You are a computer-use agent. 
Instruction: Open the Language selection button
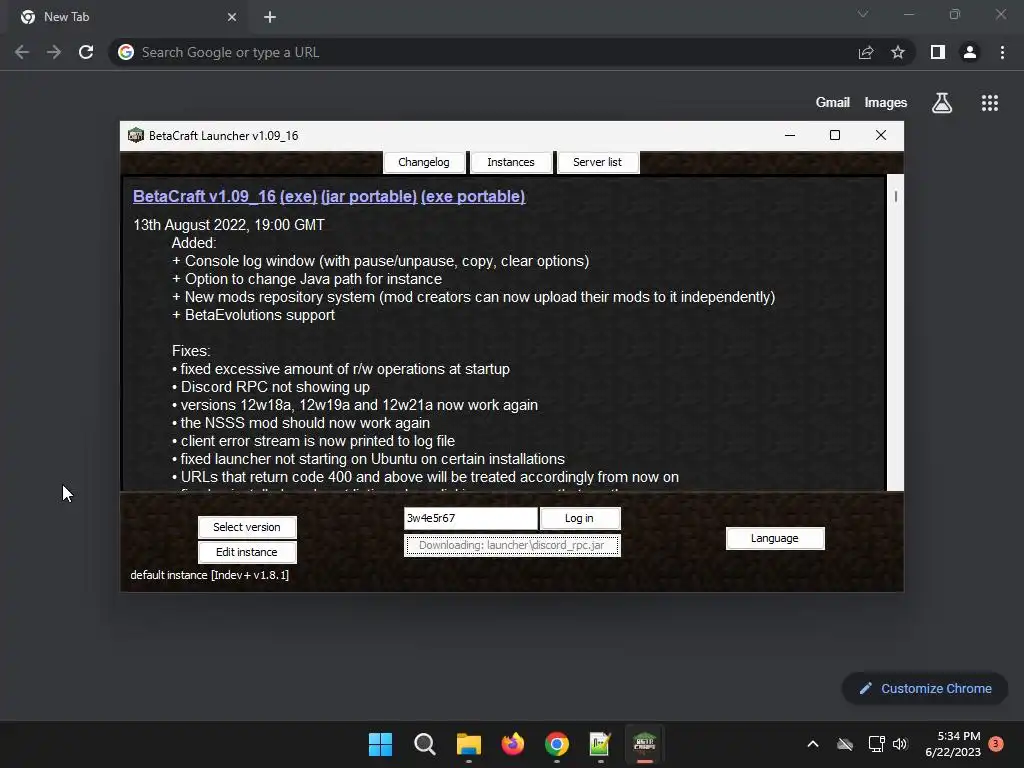(x=775, y=538)
